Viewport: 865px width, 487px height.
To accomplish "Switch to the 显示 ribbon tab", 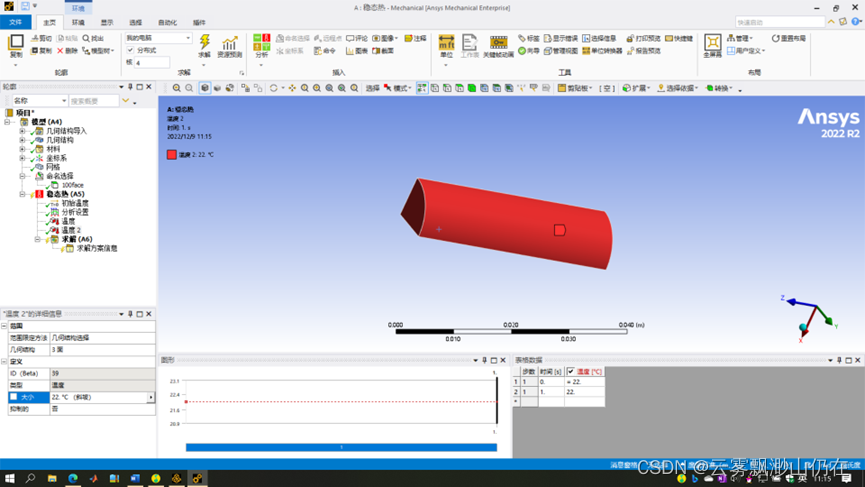I will pos(107,22).
